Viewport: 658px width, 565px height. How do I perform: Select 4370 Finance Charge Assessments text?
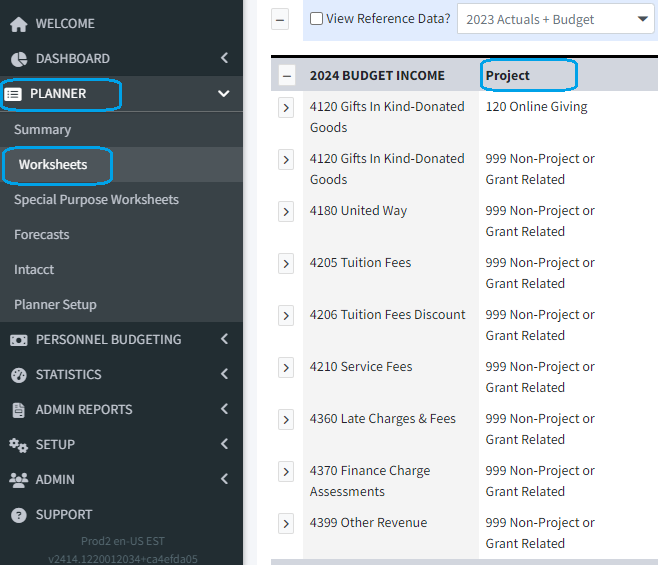click(x=370, y=481)
